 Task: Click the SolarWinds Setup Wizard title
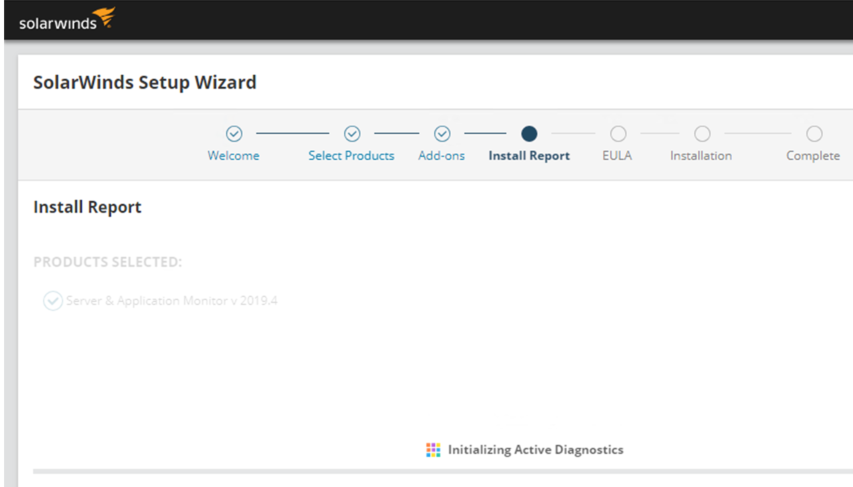145,82
